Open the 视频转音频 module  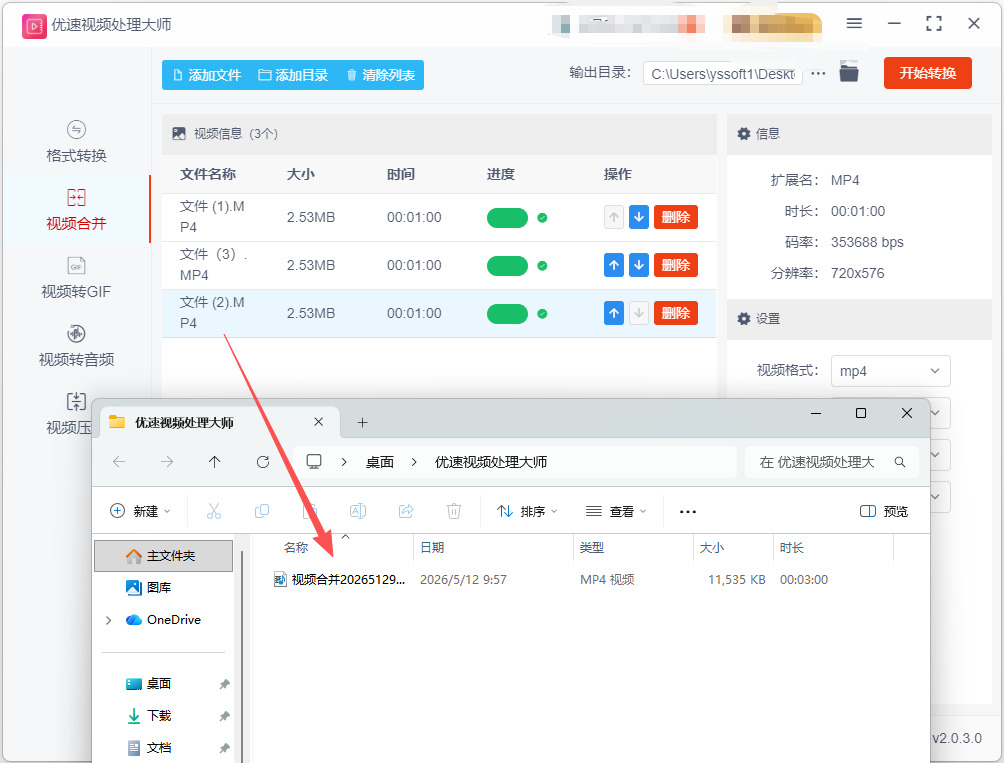click(76, 346)
